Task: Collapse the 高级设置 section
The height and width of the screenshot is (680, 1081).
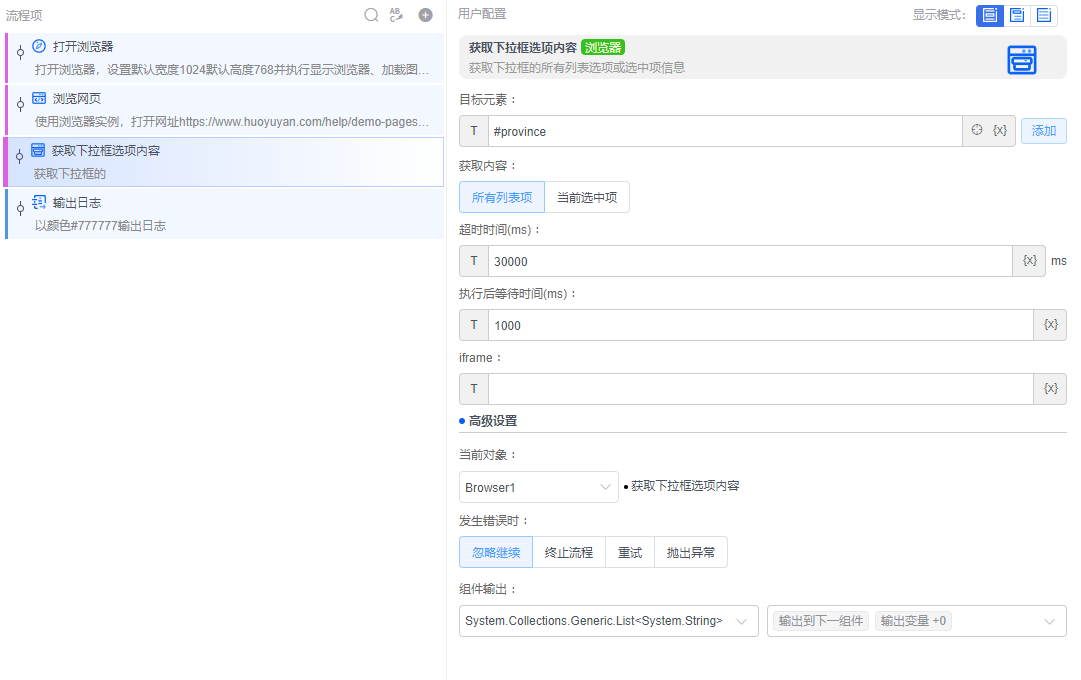Action: pos(490,420)
